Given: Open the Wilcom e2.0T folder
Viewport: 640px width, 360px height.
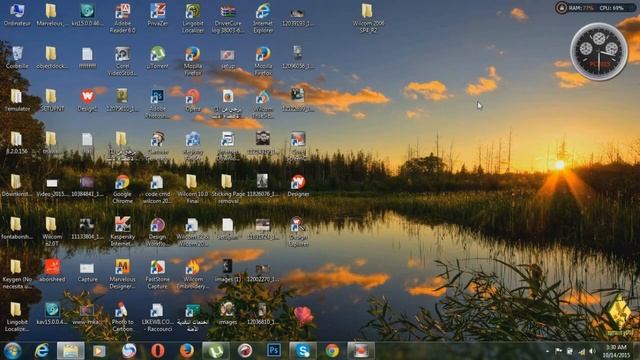Looking at the screenshot, I should 52,231.
